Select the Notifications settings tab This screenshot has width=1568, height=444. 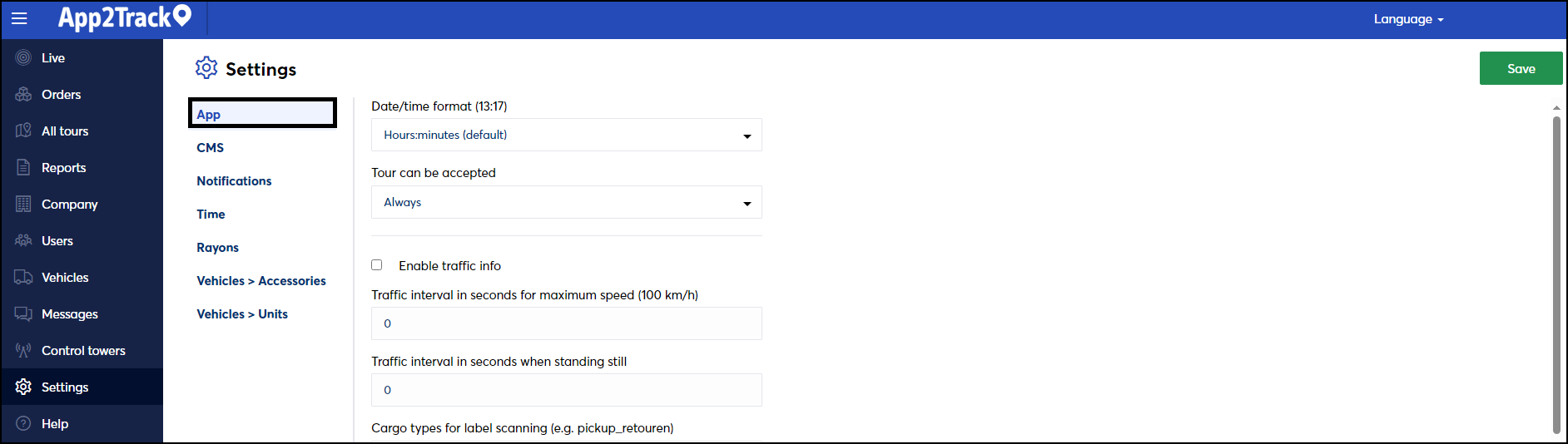point(234,180)
